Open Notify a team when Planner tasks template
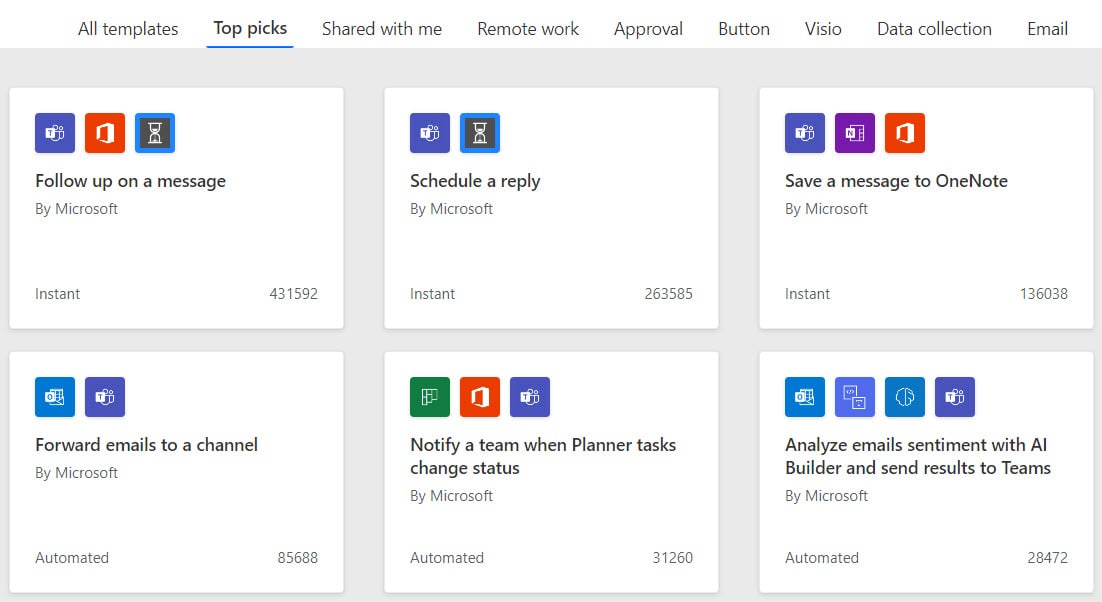Viewport: 1102px width, 602px height. [x=543, y=456]
